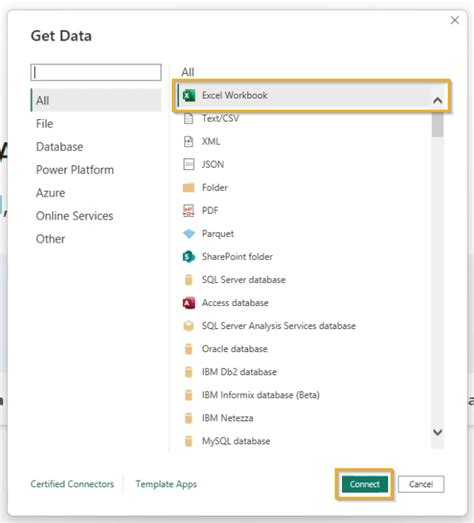The height and width of the screenshot is (523, 474).
Task: Click the PDF connector icon
Action: pyautogui.click(x=188, y=210)
